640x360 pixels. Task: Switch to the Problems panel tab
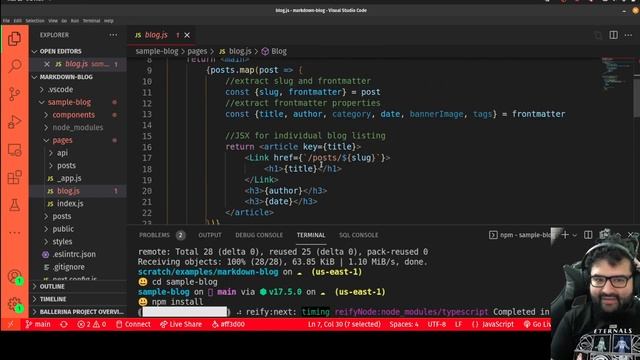pos(162,235)
